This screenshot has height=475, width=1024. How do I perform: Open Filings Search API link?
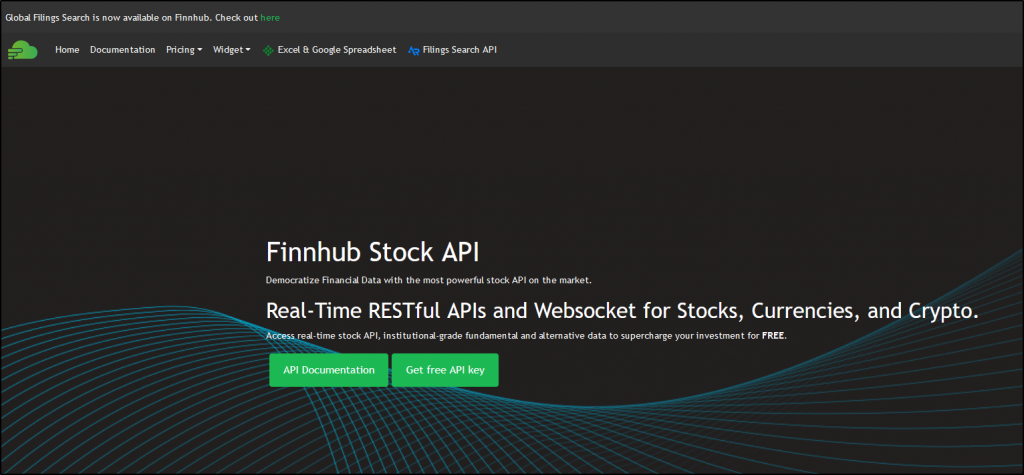[x=460, y=50]
